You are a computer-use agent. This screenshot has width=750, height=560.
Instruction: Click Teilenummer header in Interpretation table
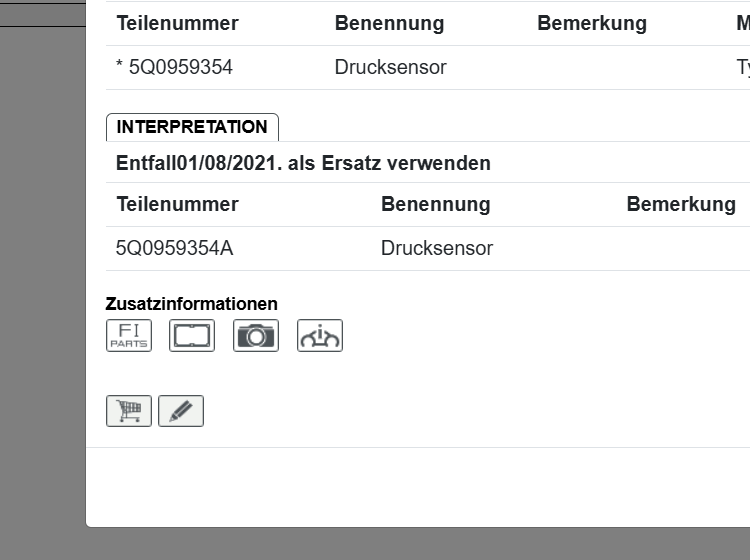(178, 204)
